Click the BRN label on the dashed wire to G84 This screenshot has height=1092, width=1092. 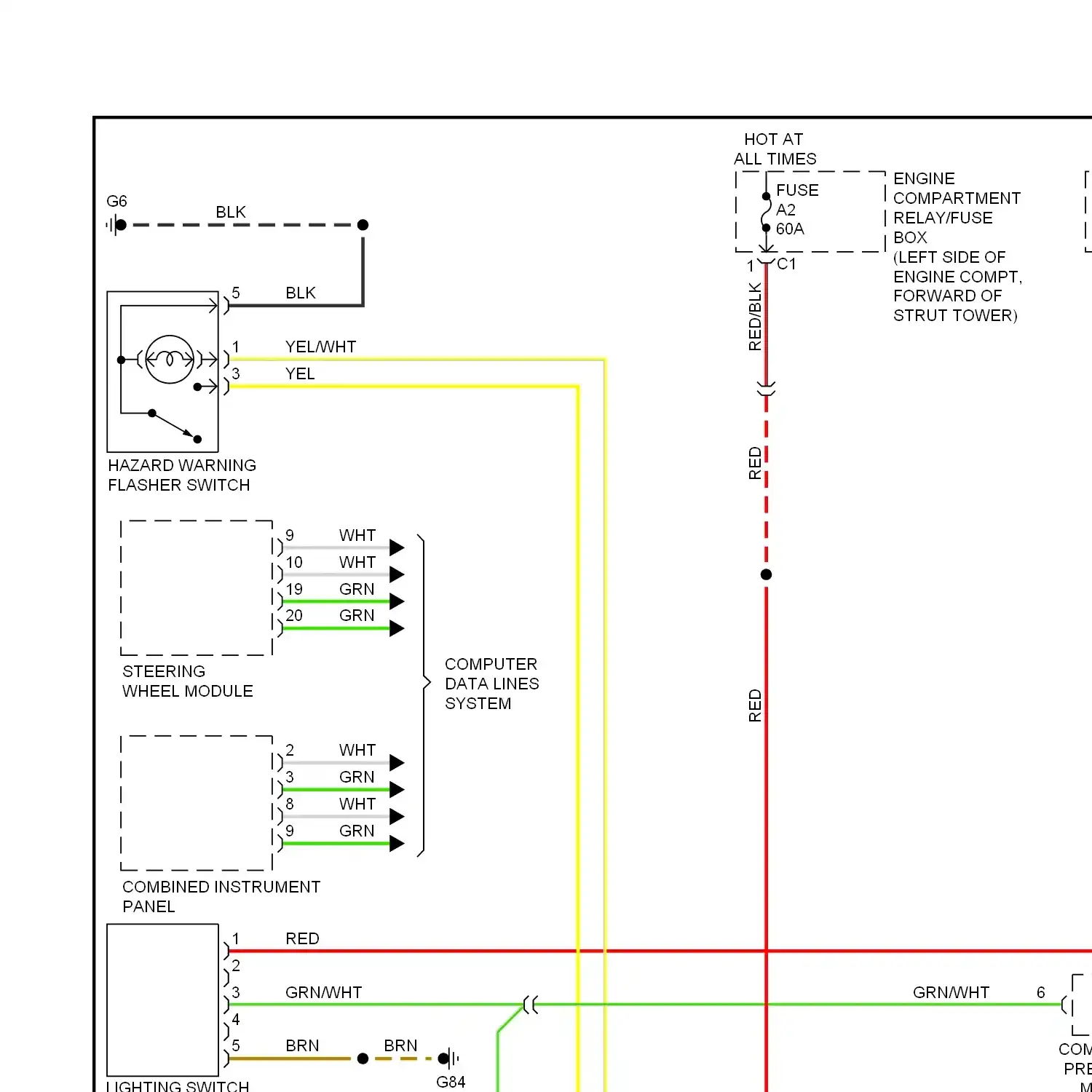[400, 1045]
